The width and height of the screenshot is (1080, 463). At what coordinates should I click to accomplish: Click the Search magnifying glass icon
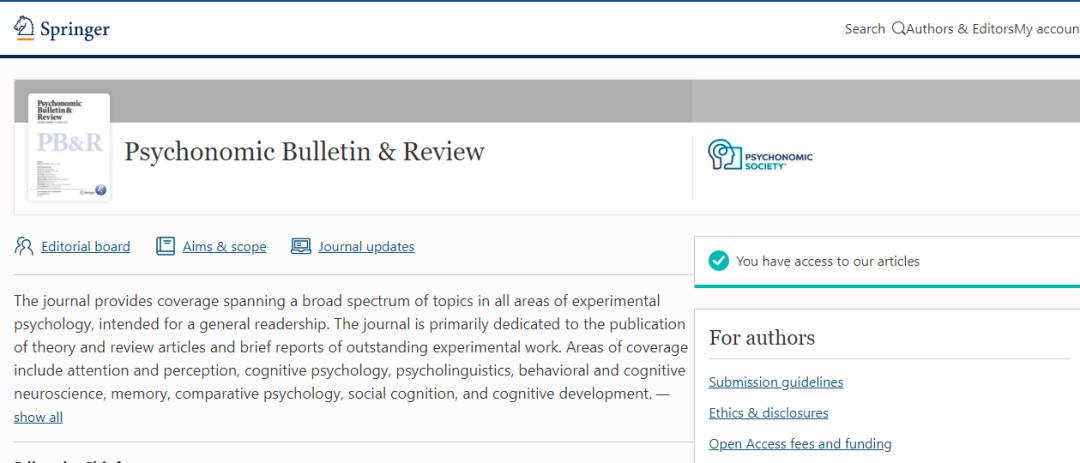pos(897,29)
